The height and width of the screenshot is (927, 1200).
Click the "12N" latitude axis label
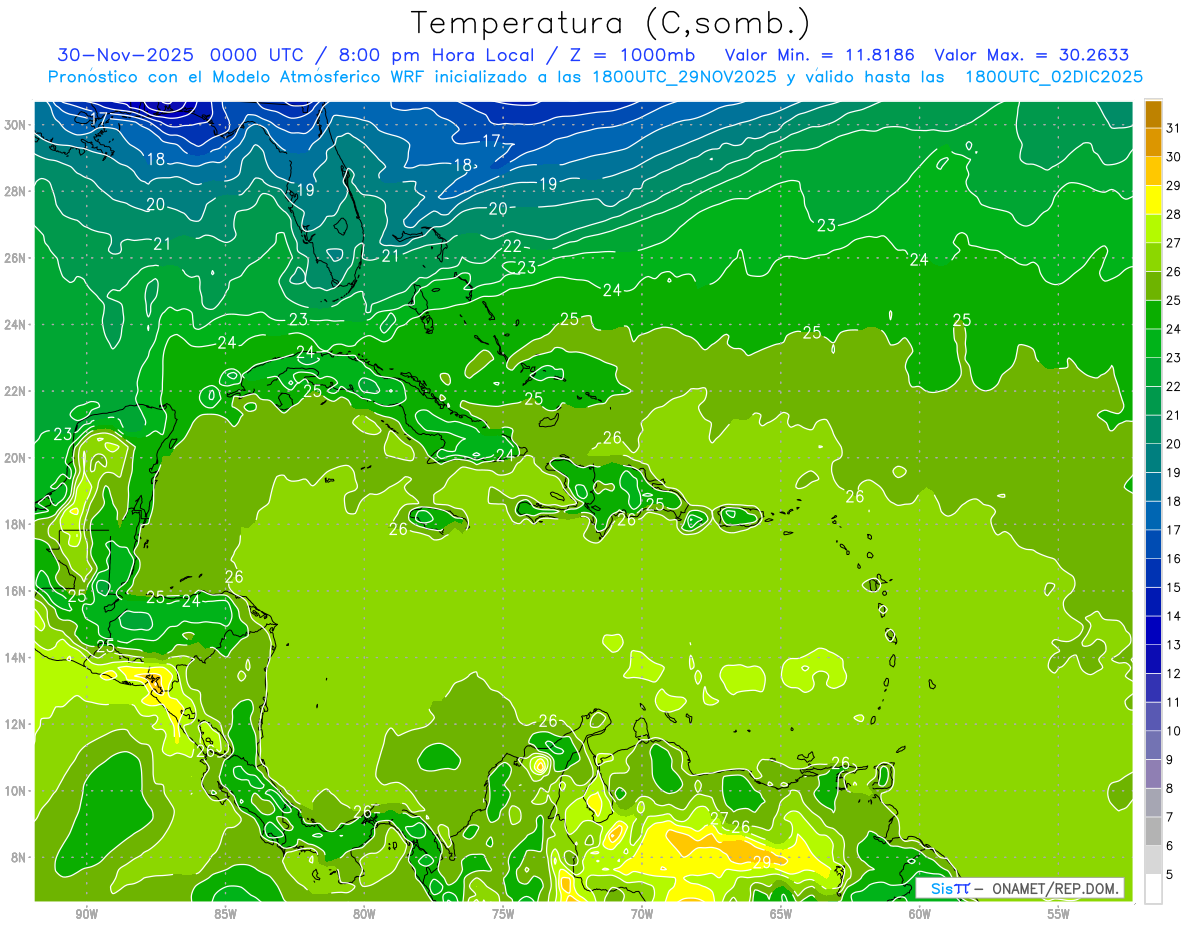(15, 724)
